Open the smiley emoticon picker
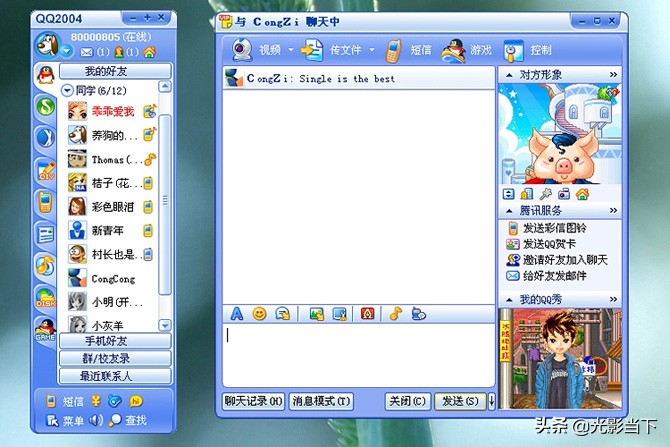The width and height of the screenshot is (670, 447). click(x=259, y=314)
